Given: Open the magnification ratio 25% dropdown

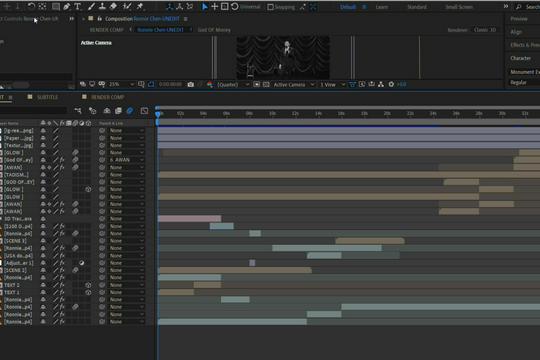Looking at the screenshot, I should click(121, 84).
